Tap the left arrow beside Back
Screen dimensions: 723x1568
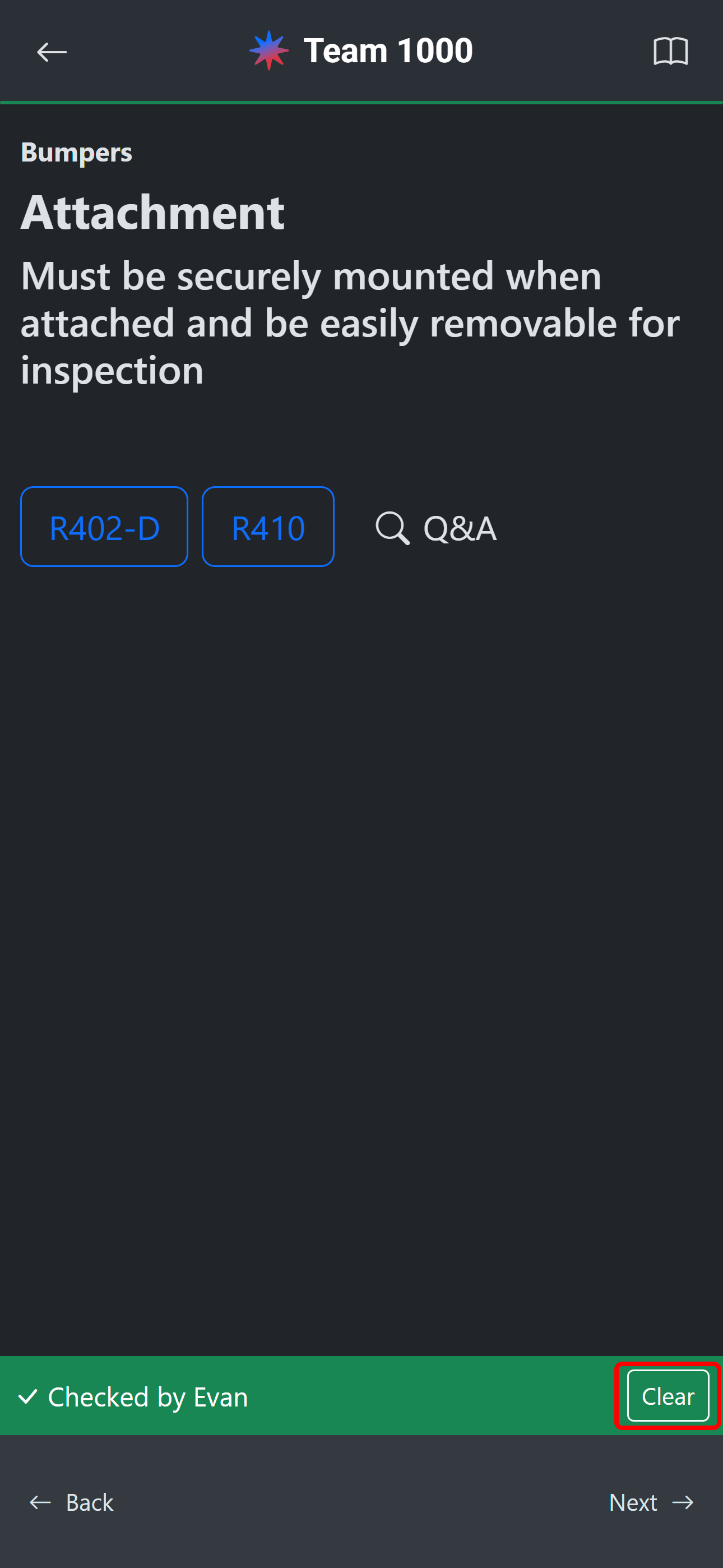tap(41, 1502)
